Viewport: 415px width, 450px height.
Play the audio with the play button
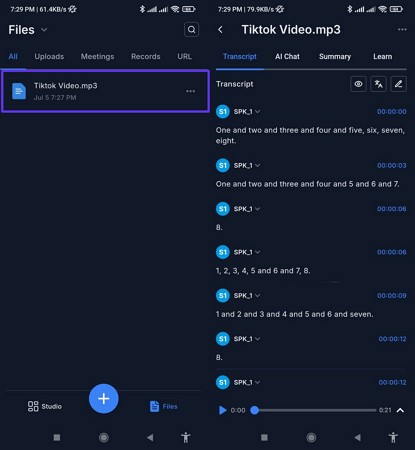(x=222, y=410)
